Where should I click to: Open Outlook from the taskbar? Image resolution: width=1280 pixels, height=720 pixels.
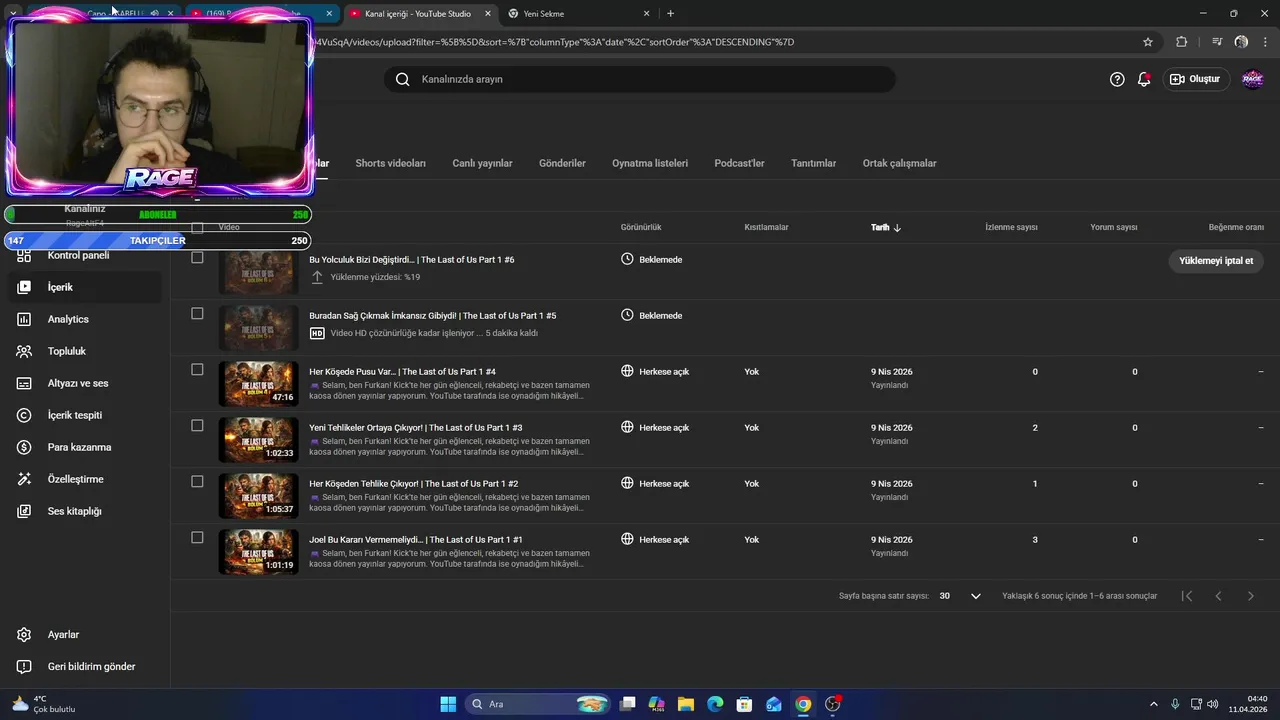point(773,704)
